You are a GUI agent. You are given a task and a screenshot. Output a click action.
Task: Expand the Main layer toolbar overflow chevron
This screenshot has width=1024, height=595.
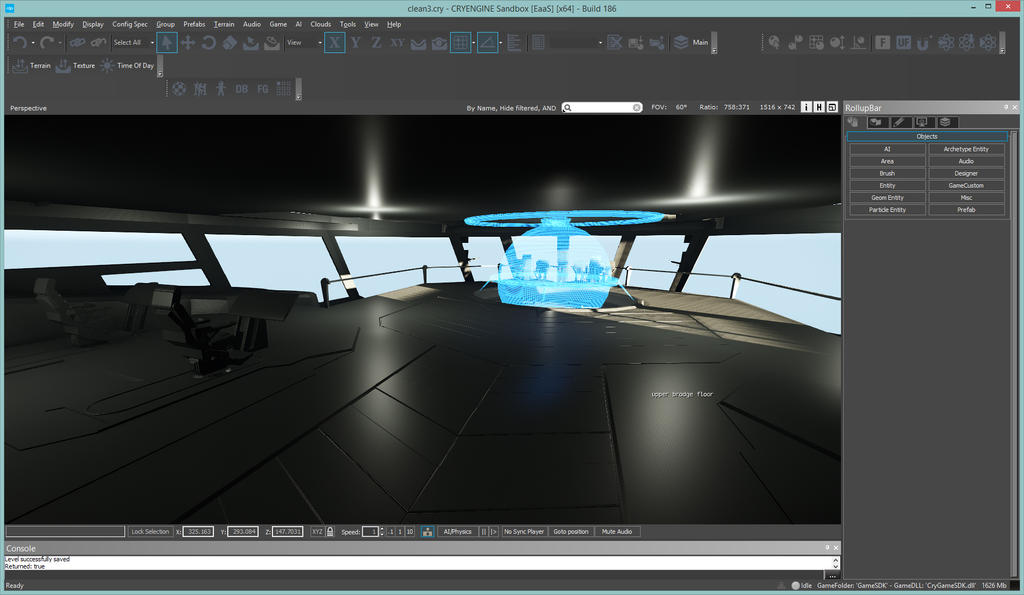(x=714, y=50)
